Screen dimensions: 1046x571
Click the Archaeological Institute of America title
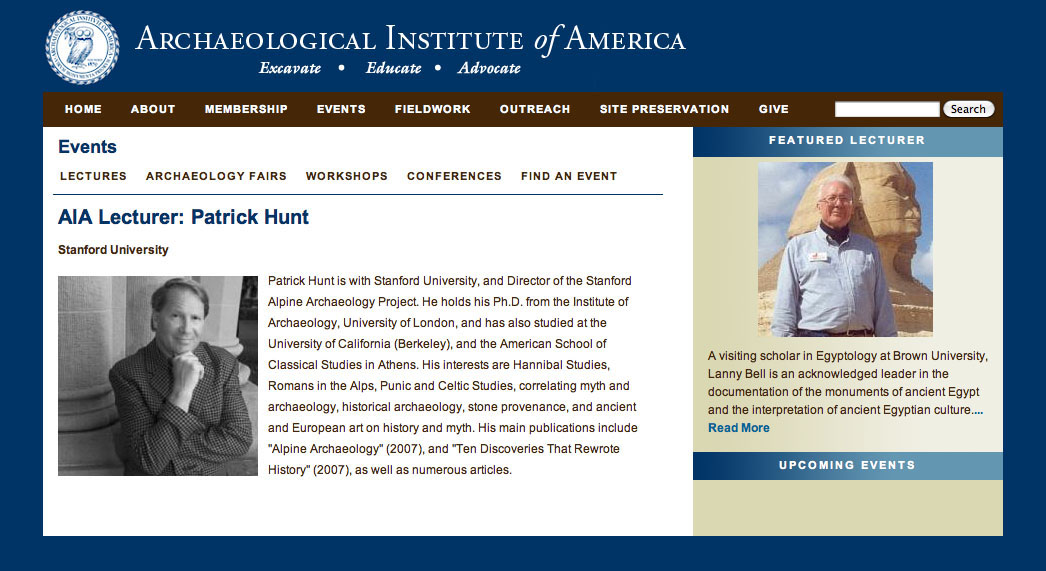tap(410, 41)
